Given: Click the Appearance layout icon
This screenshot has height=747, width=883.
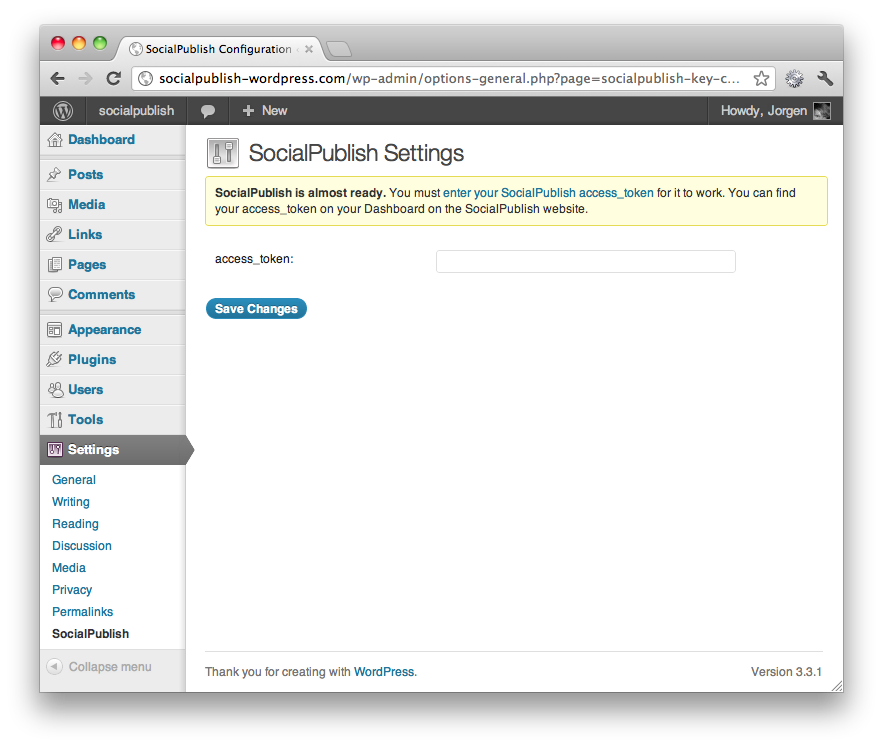Looking at the screenshot, I should point(55,330).
